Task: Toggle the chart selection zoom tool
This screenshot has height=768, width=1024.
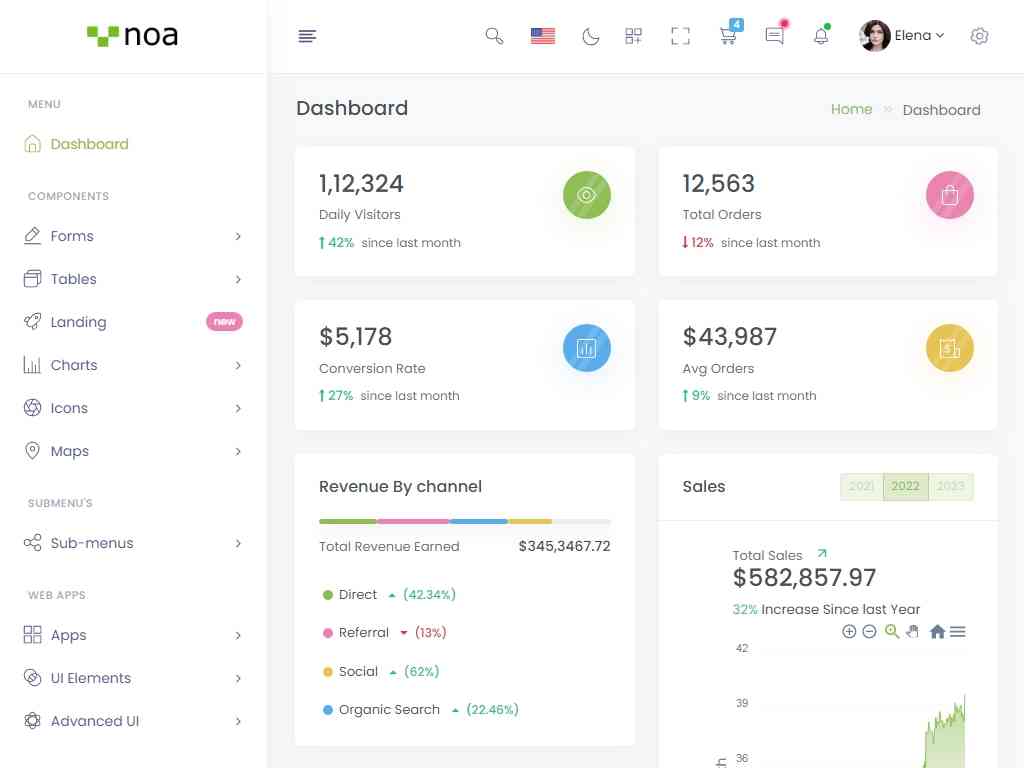Action: [x=892, y=631]
